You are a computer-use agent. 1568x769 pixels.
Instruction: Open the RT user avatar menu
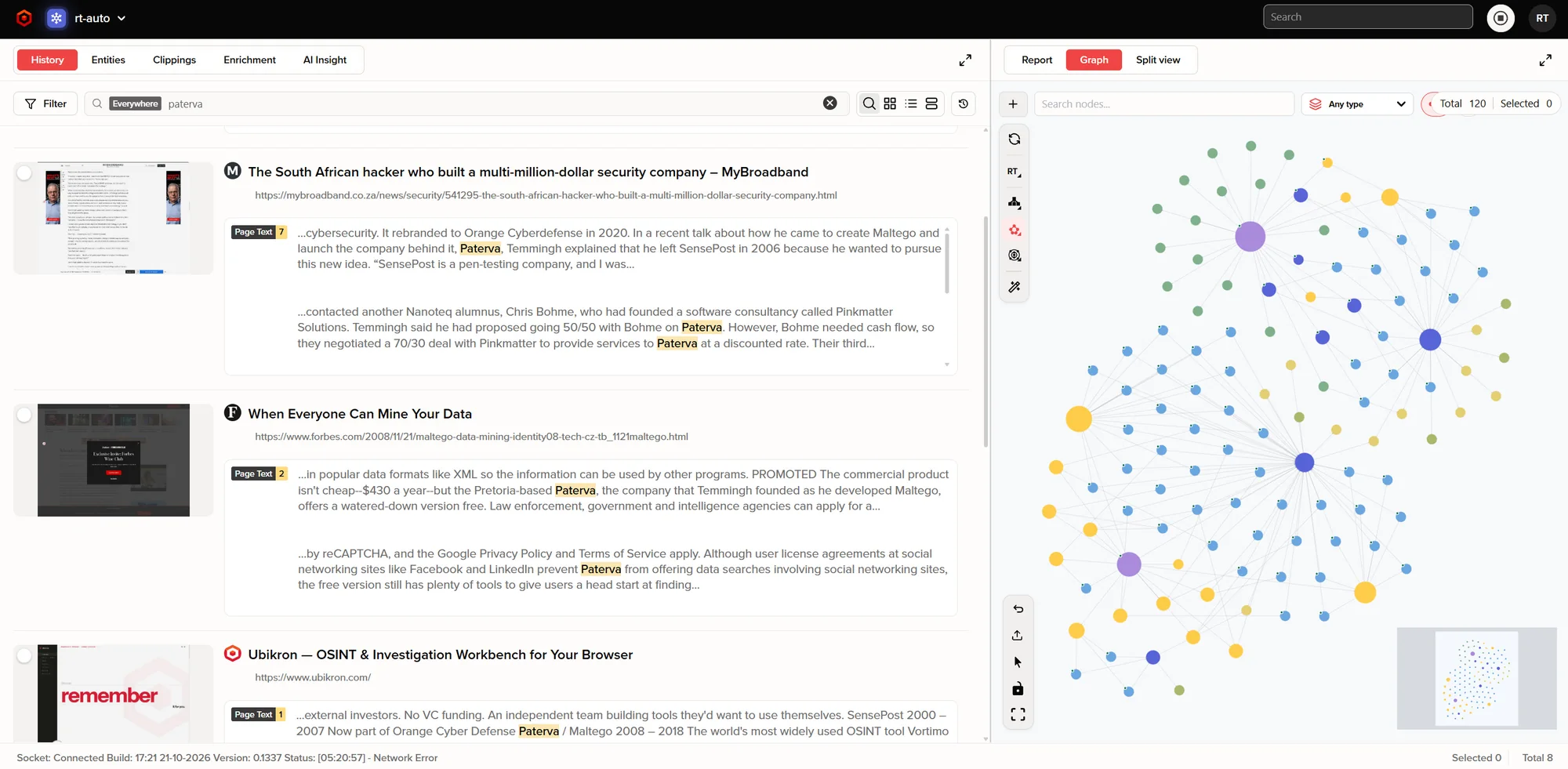1542,18
